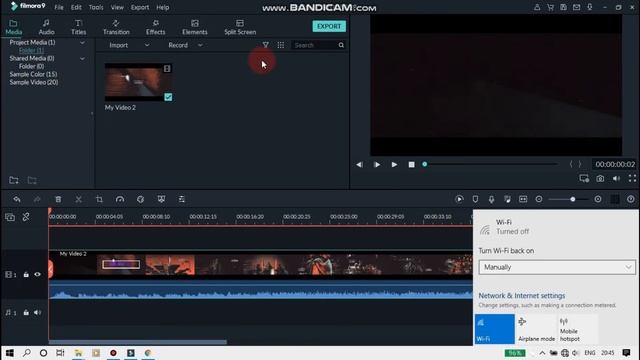Open the Speed control tool
The image size is (640, 360).
pyautogui.click(x=120, y=199)
